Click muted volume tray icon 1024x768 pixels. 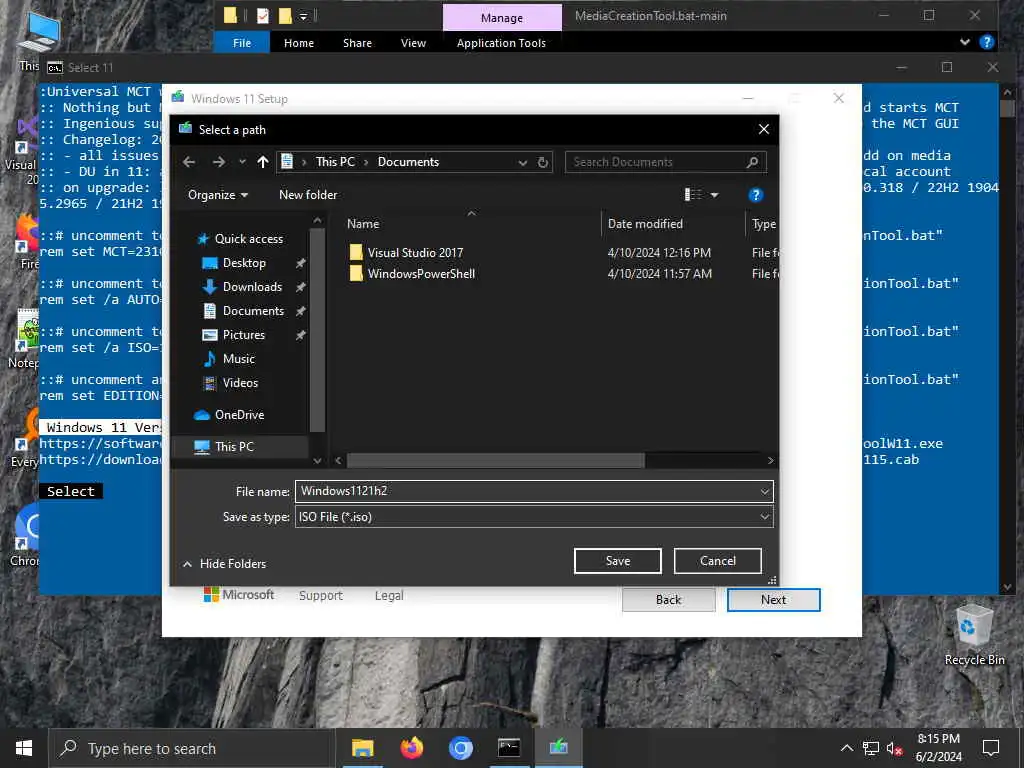click(x=894, y=748)
